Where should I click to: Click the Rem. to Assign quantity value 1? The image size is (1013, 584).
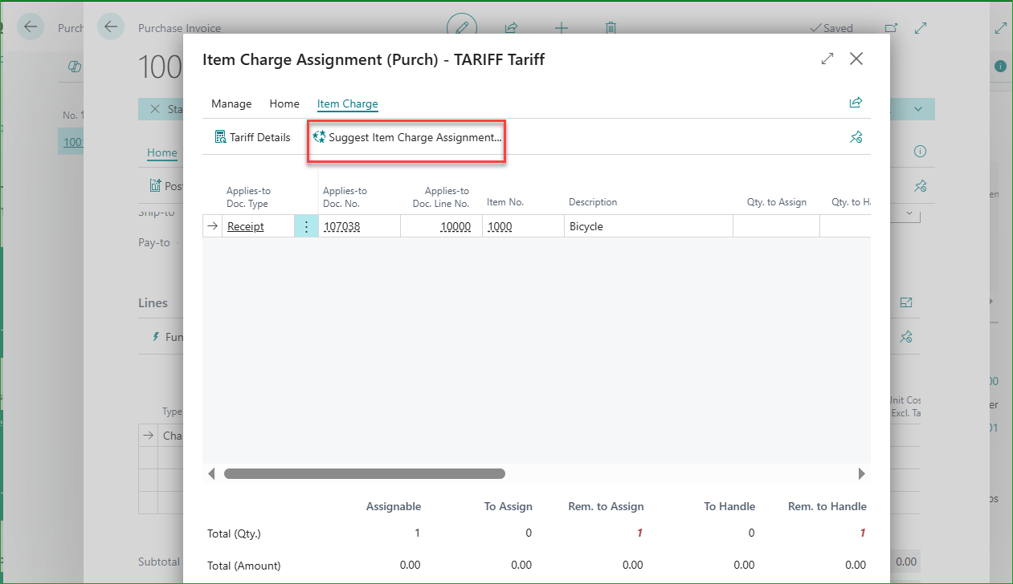pyautogui.click(x=640, y=533)
